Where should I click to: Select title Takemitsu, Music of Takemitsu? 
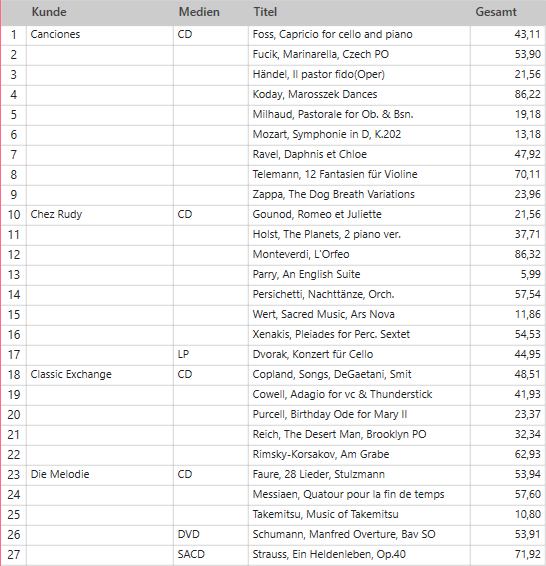click(359, 515)
